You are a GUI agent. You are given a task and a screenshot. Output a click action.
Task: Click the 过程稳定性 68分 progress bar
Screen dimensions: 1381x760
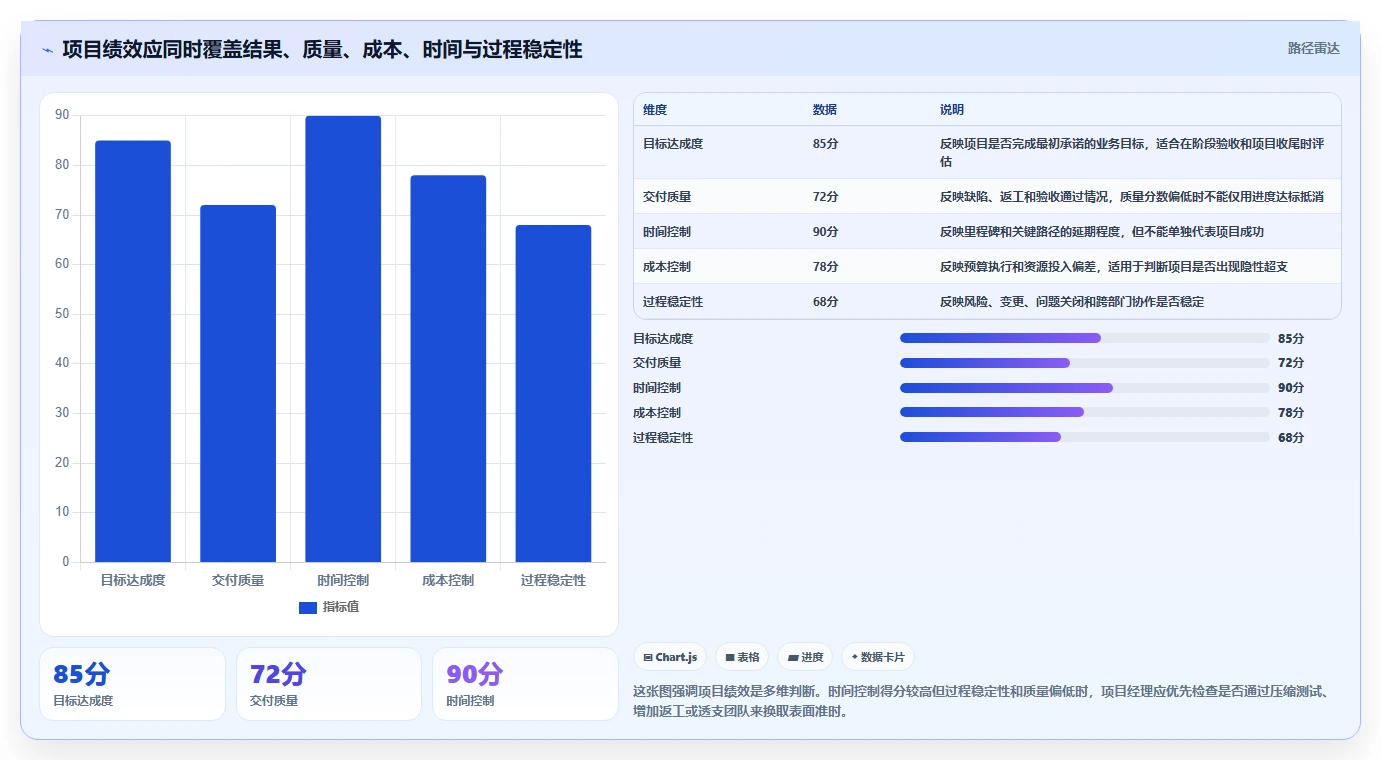click(1085, 437)
